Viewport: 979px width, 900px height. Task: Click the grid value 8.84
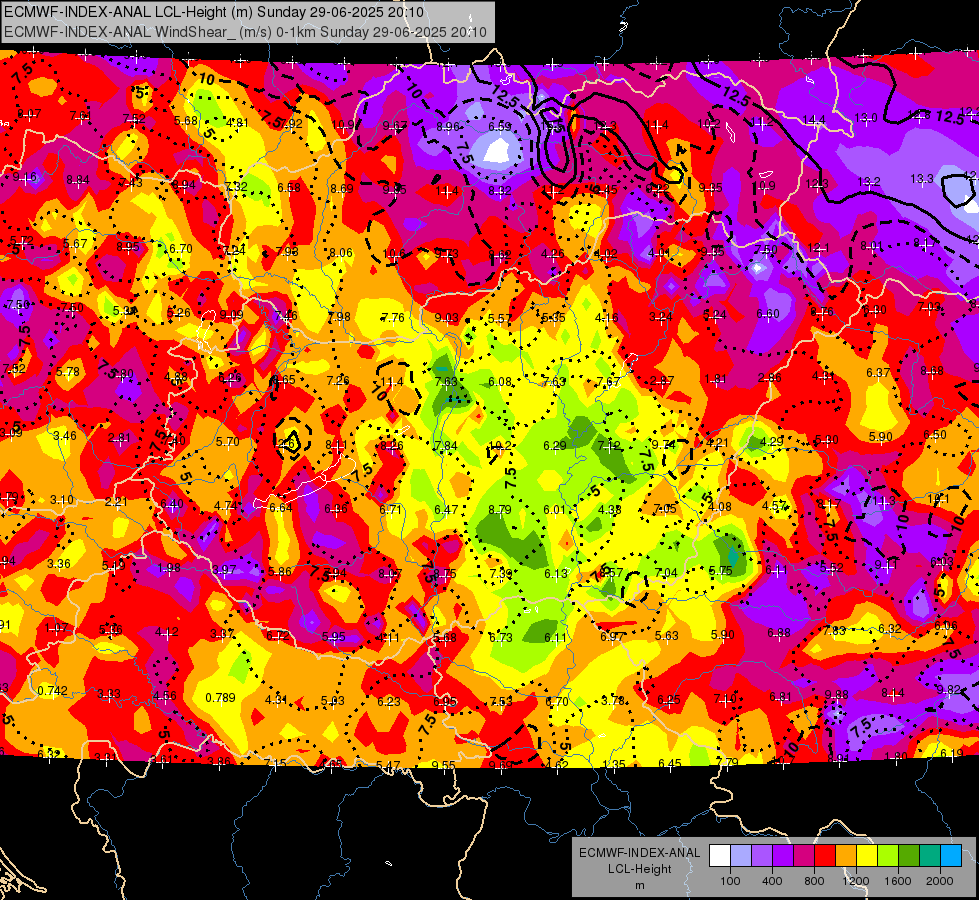click(x=77, y=180)
